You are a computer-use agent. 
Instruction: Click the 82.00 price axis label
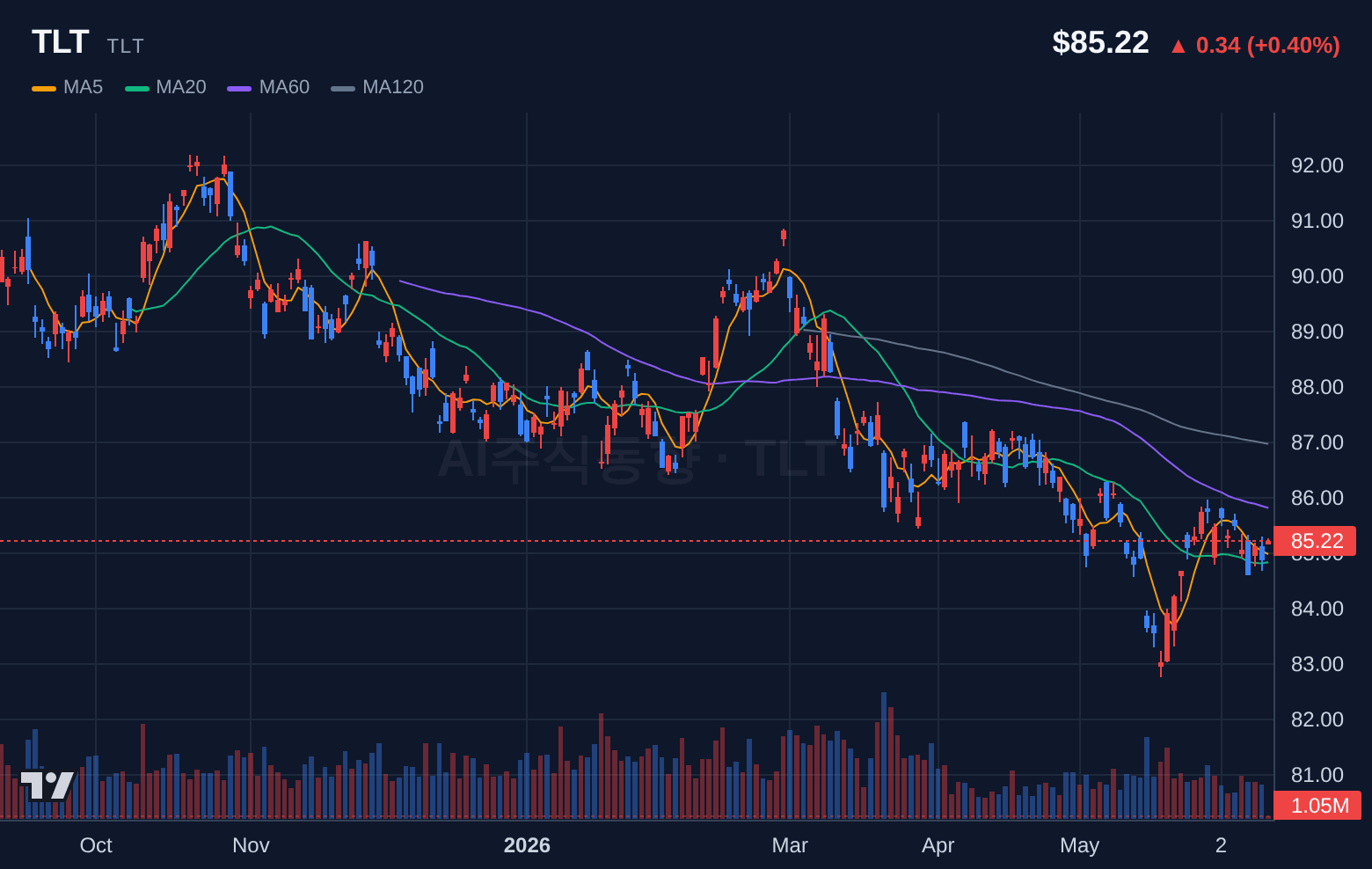pyautogui.click(x=1317, y=719)
